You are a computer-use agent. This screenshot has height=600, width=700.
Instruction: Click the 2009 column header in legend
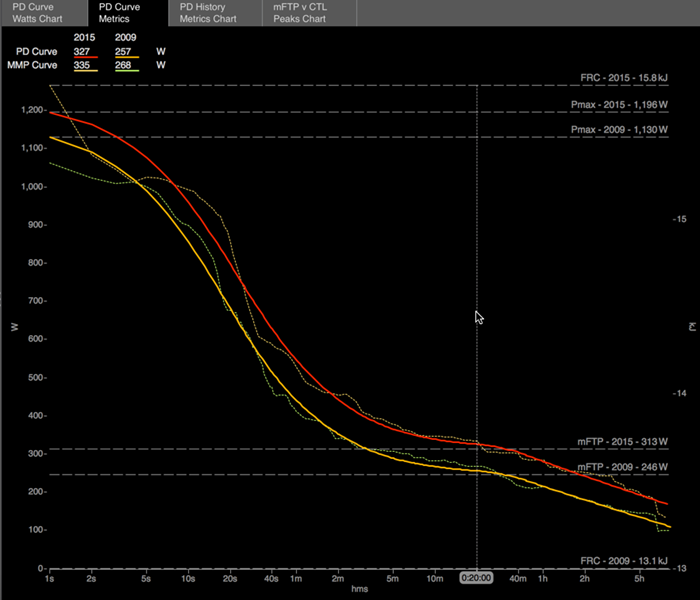(125, 38)
